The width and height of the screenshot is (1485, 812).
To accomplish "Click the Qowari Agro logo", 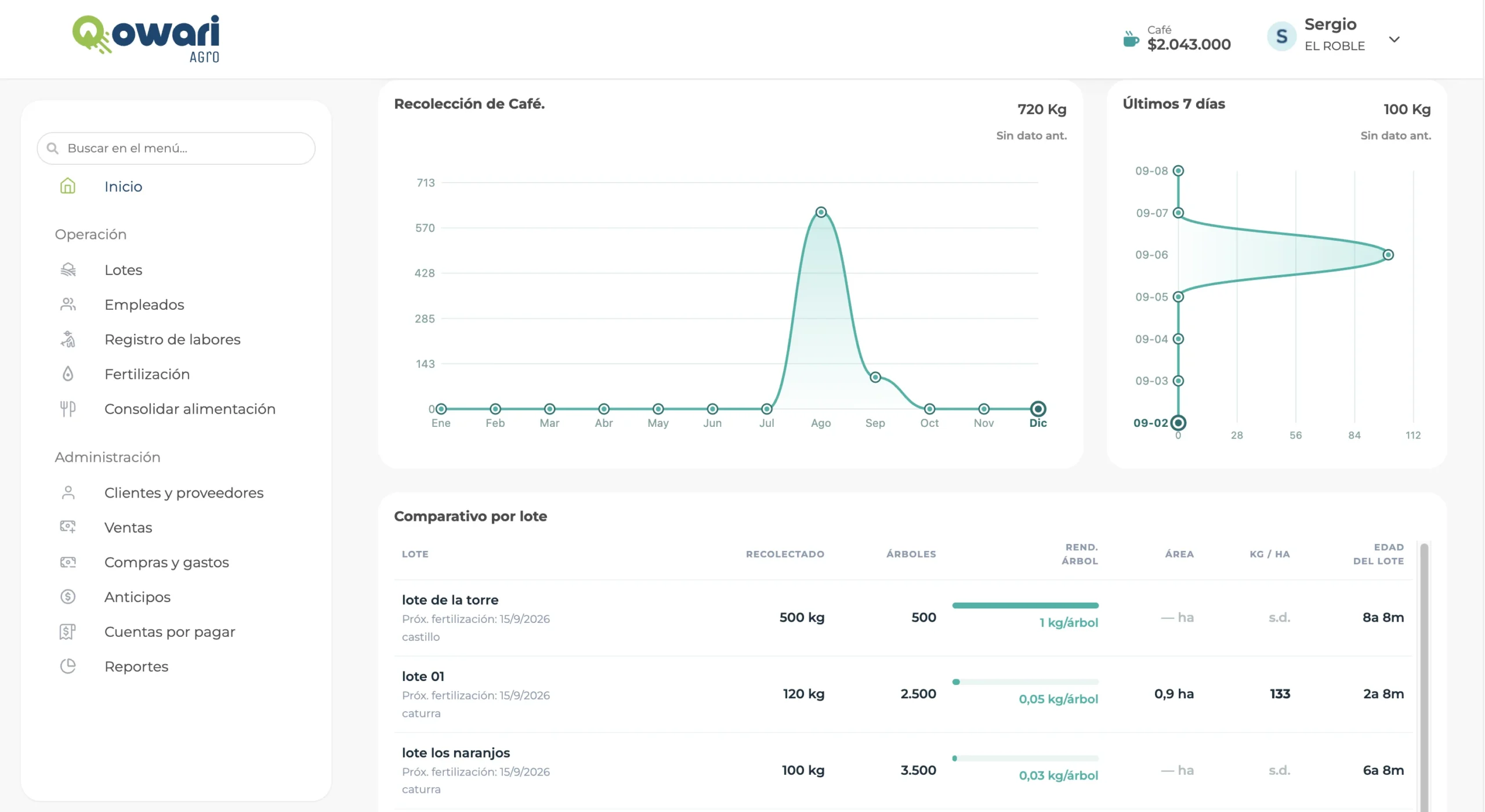I will (146, 38).
